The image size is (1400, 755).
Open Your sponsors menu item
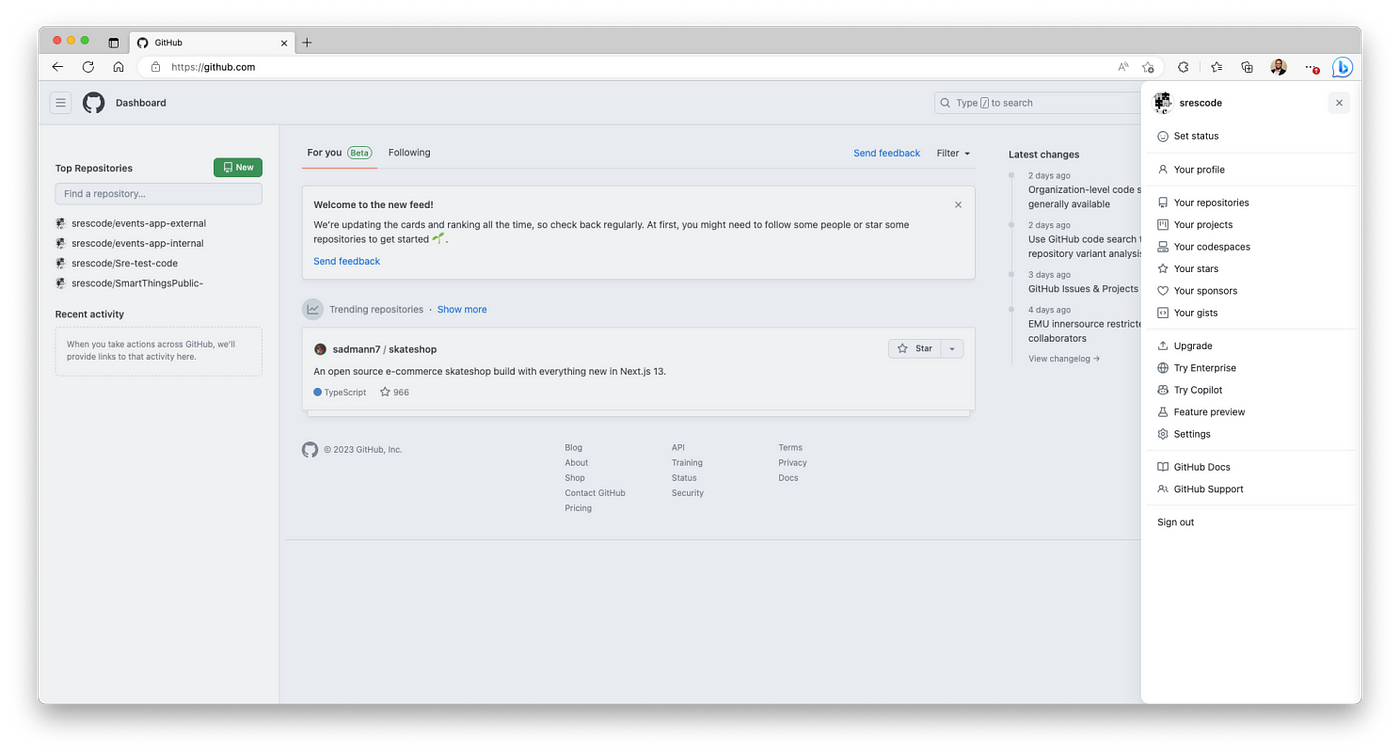pyautogui.click(x=1248, y=291)
